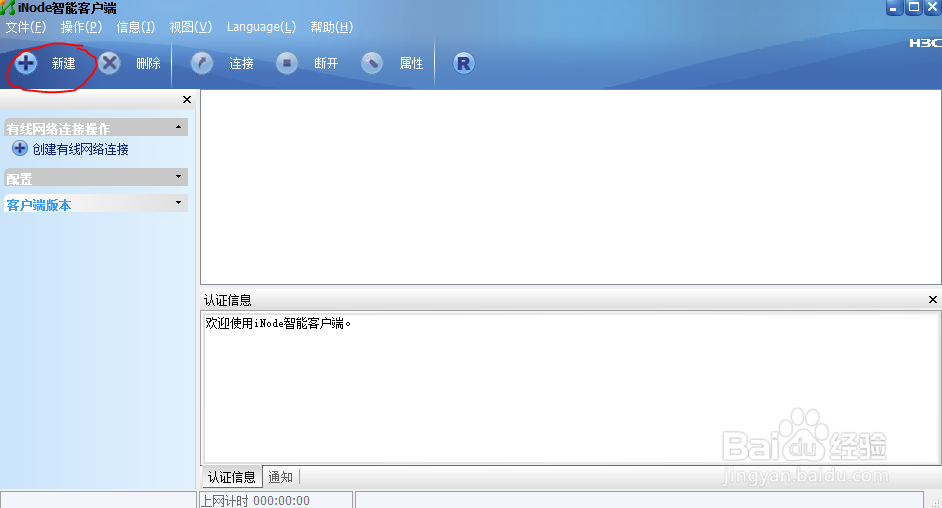Screen dimensions: 942x508
Task: Click the 删除 toolbar label
Action: coord(148,64)
